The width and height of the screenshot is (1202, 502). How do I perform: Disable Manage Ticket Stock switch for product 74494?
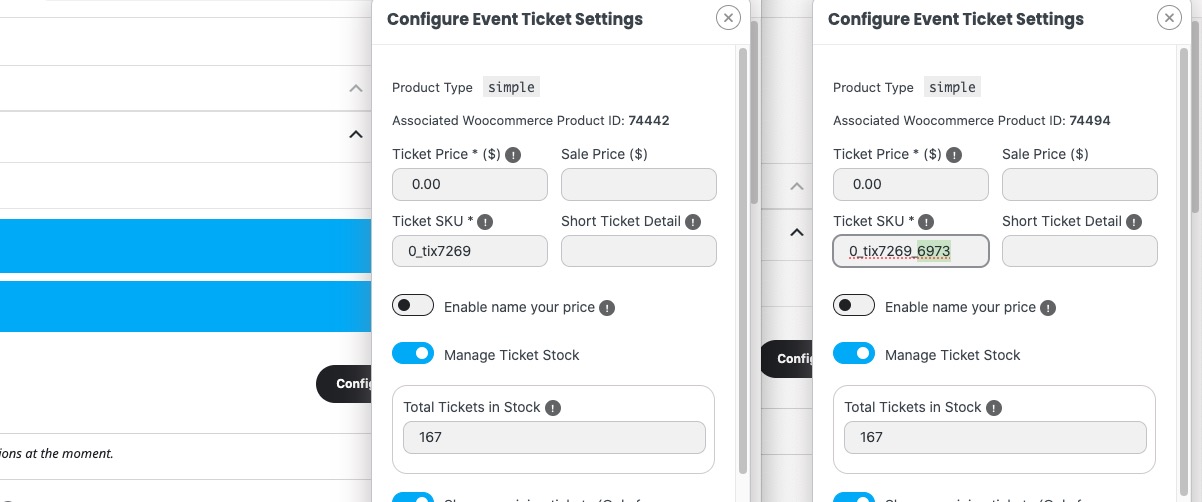(854, 353)
